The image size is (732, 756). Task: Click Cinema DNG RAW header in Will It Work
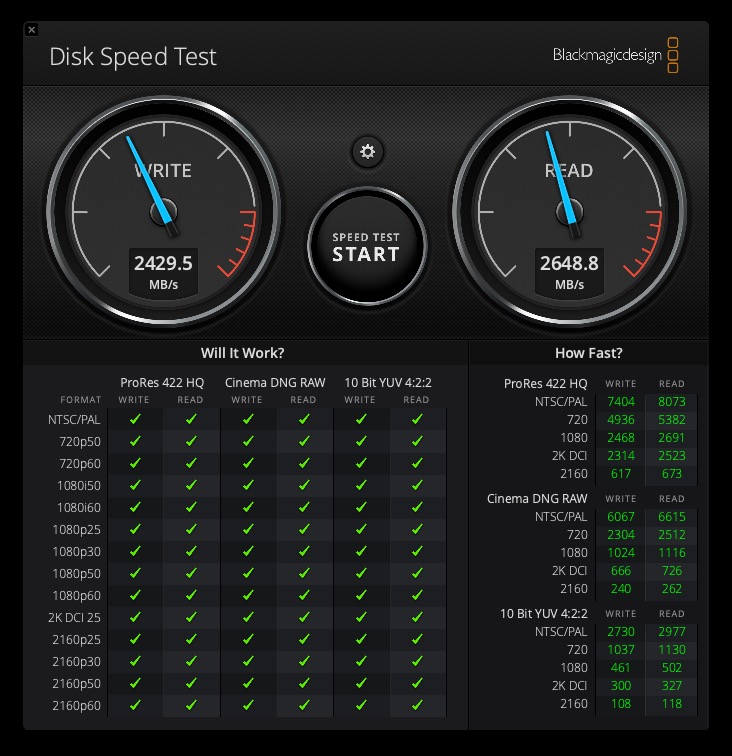[x=275, y=383]
